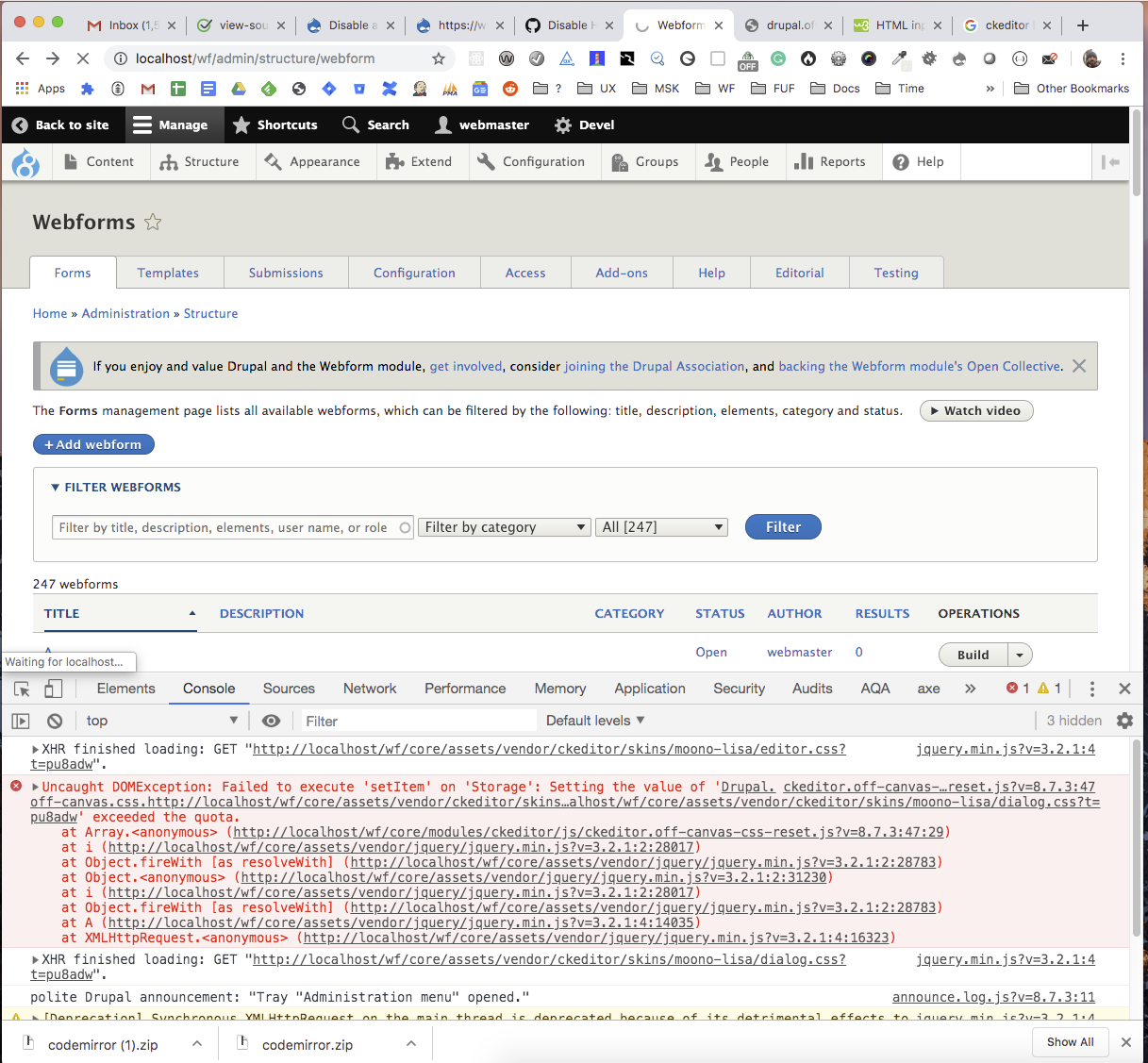Reveal the 3 hidden console messages
The width and height of the screenshot is (1148, 1063).
(x=1073, y=720)
